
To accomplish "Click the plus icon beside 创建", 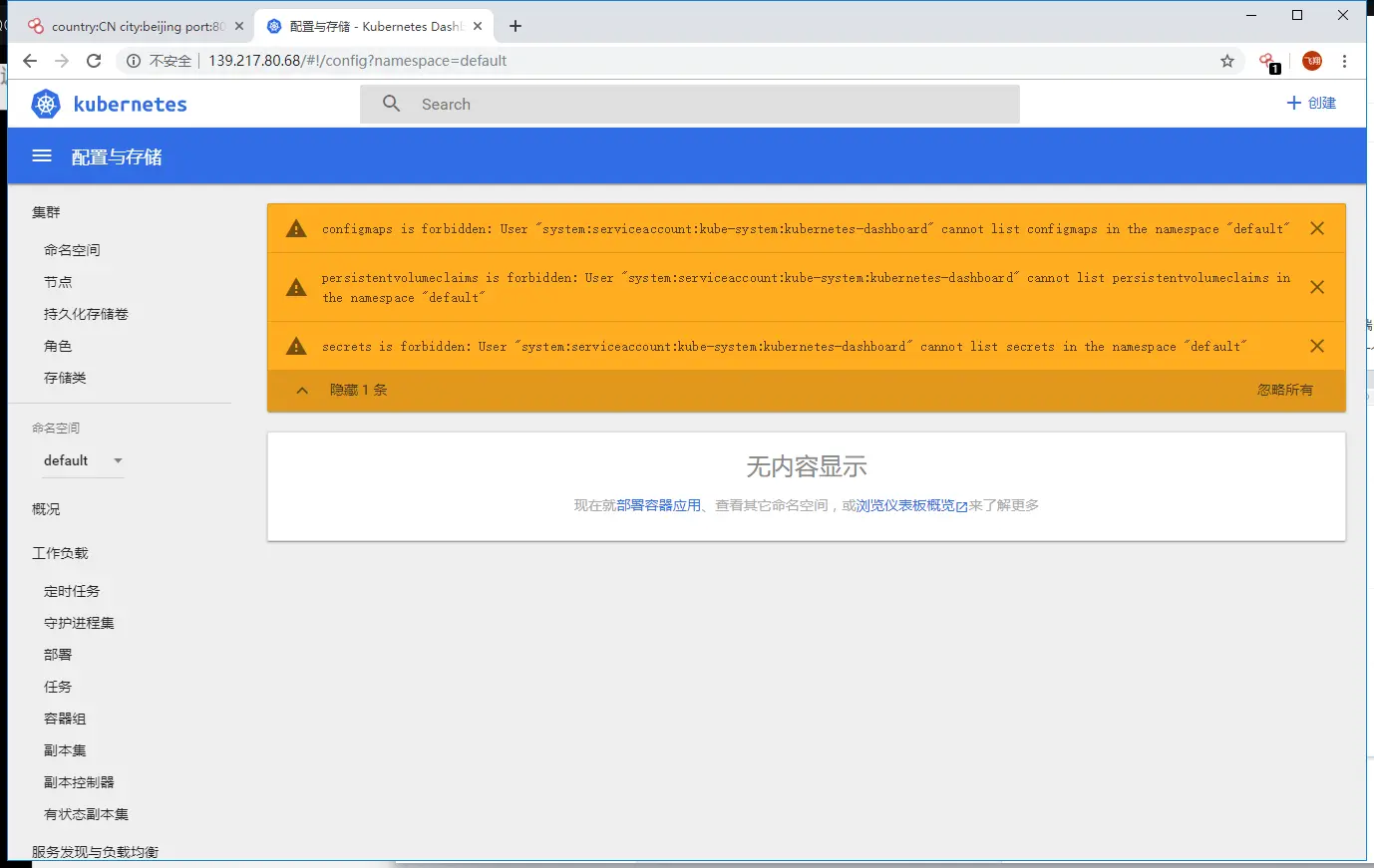I will coord(1294,103).
